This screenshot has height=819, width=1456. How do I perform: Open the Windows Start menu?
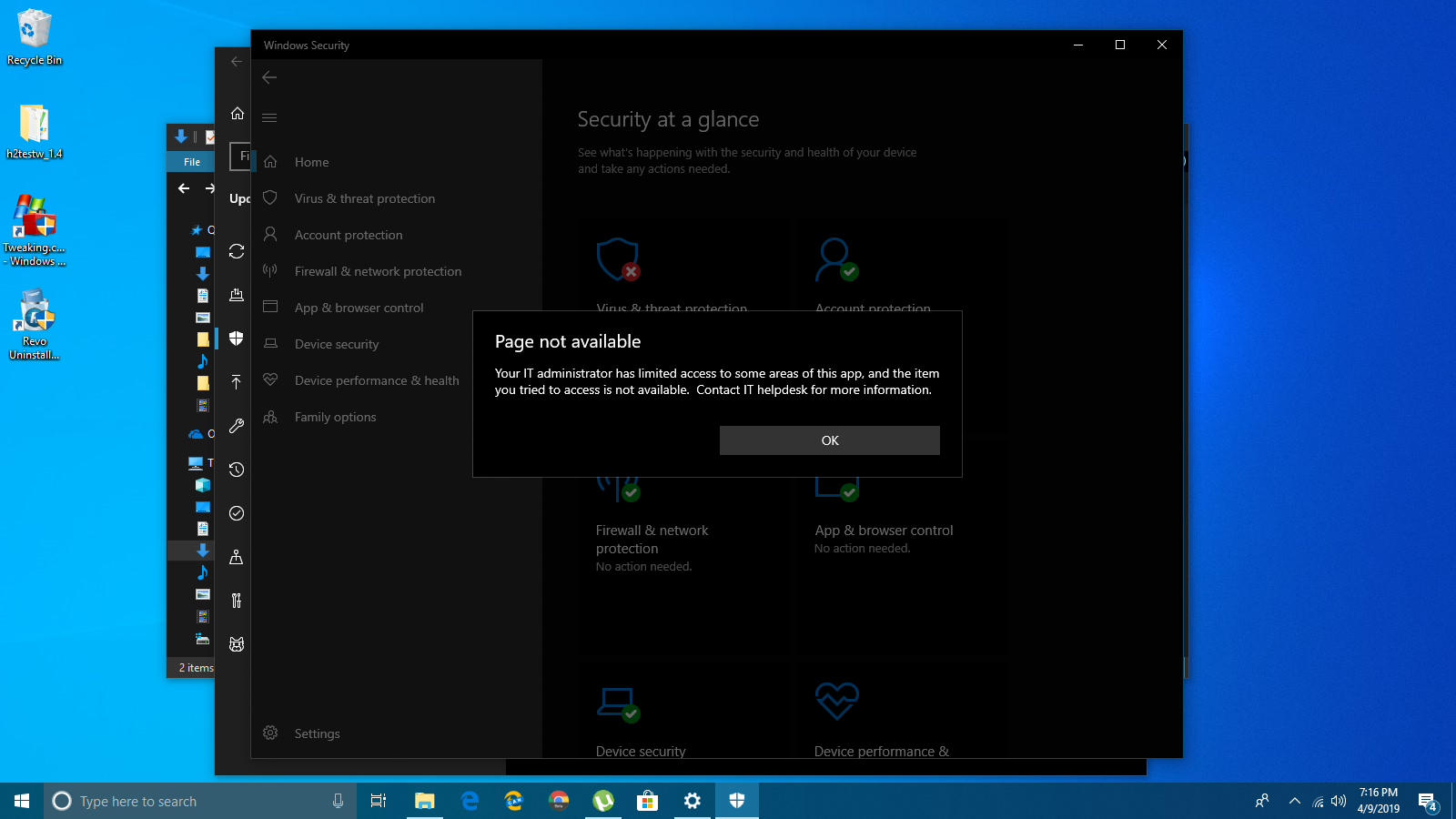(x=22, y=801)
